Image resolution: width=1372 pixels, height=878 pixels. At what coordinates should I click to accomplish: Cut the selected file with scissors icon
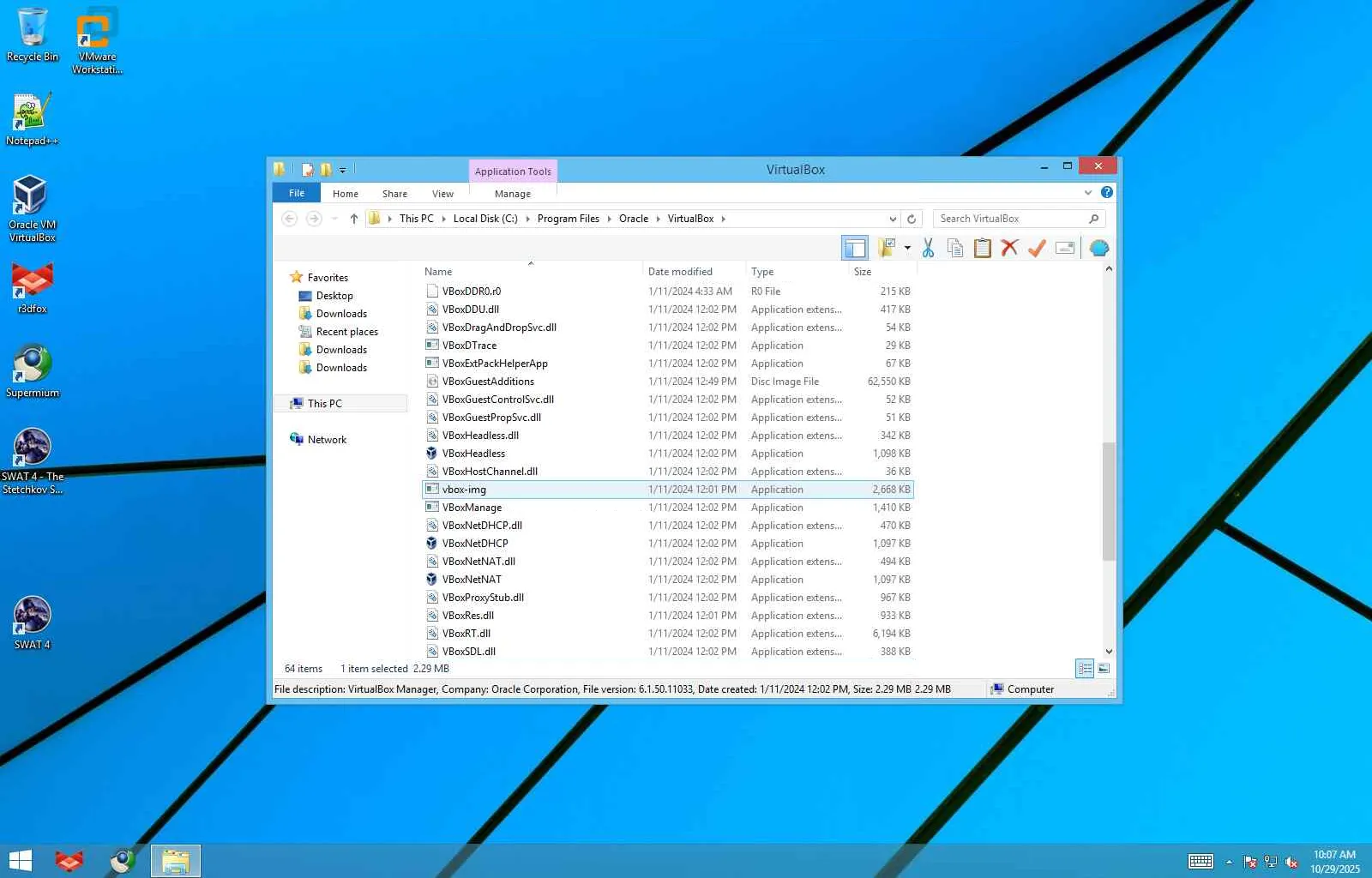point(928,249)
